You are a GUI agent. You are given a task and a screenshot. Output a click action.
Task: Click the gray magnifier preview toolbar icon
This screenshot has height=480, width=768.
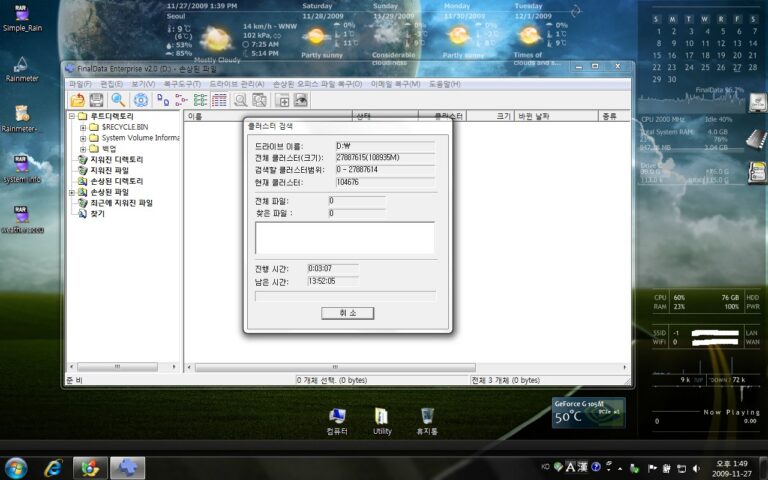(240, 100)
